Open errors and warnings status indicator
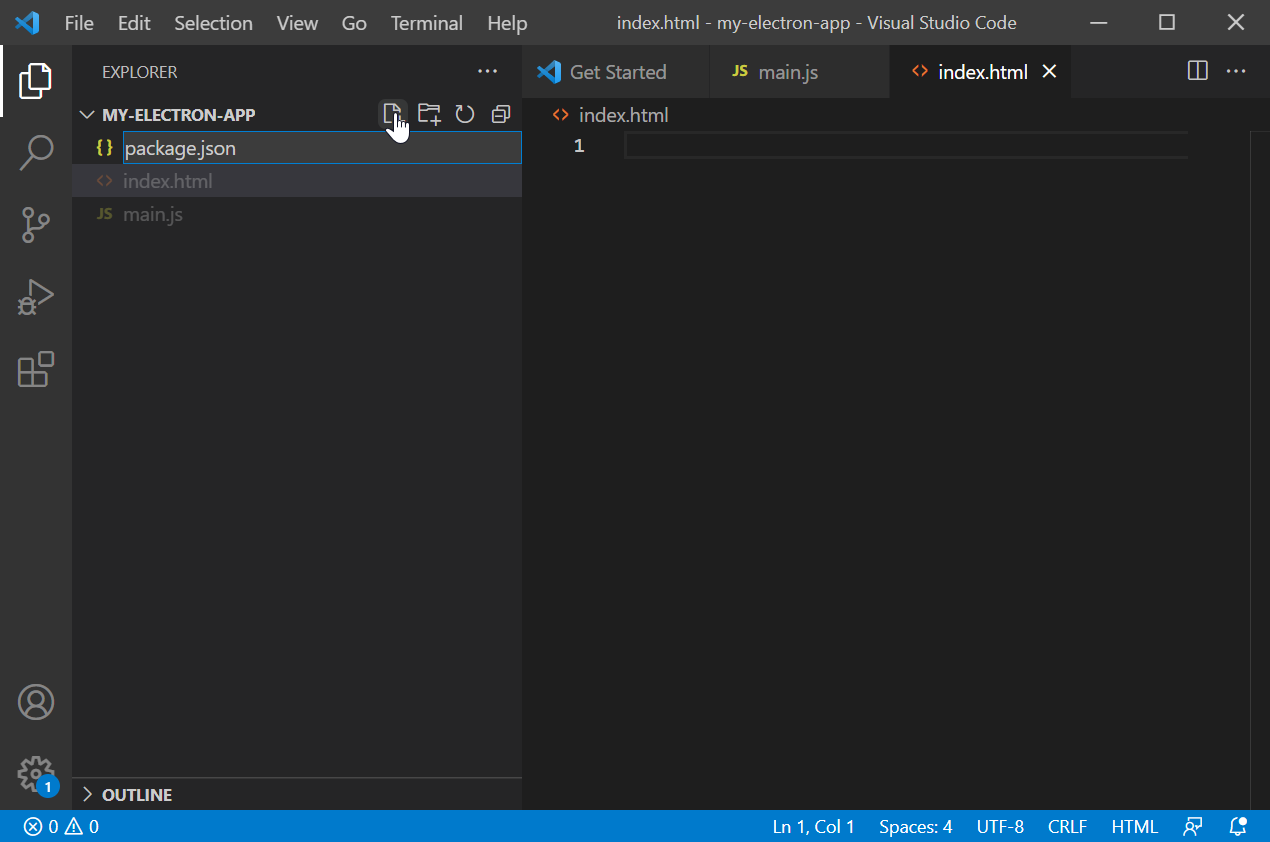Screen dimensions: 1270x842 pos(62,827)
